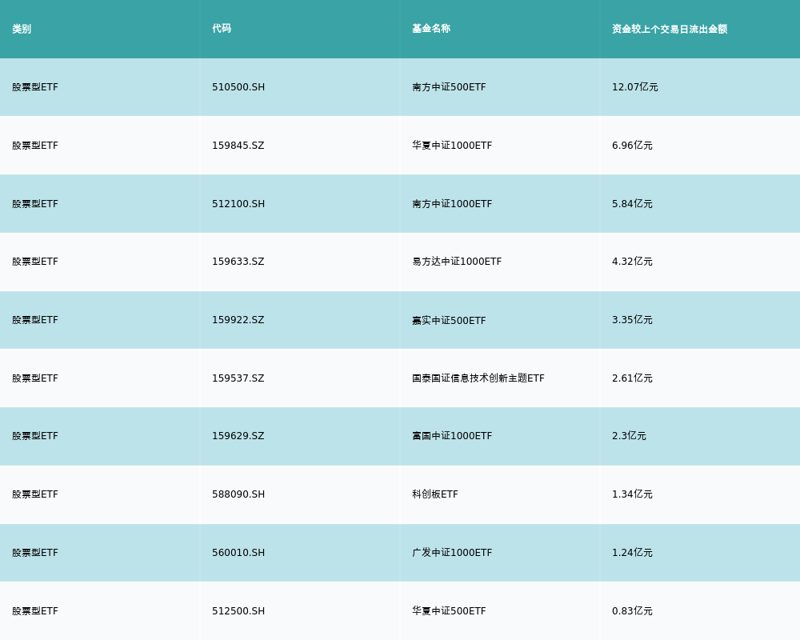Click the outflow value 1.34亿元
The image size is (800, 640).
[x=632, y=494]
